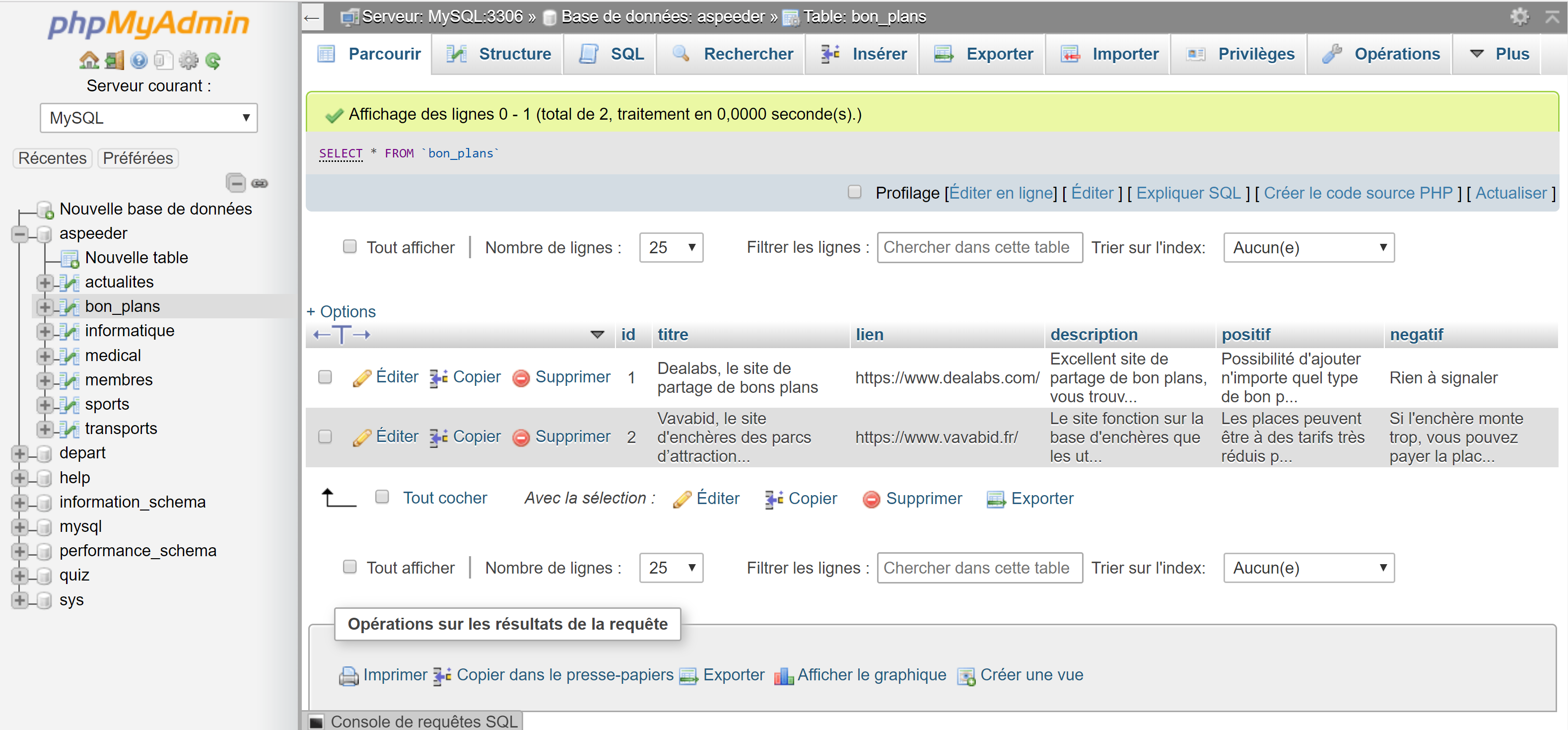Click the phpMyAdmin home icon
This screenshot has width=1568, height=730.
(89, 60)
